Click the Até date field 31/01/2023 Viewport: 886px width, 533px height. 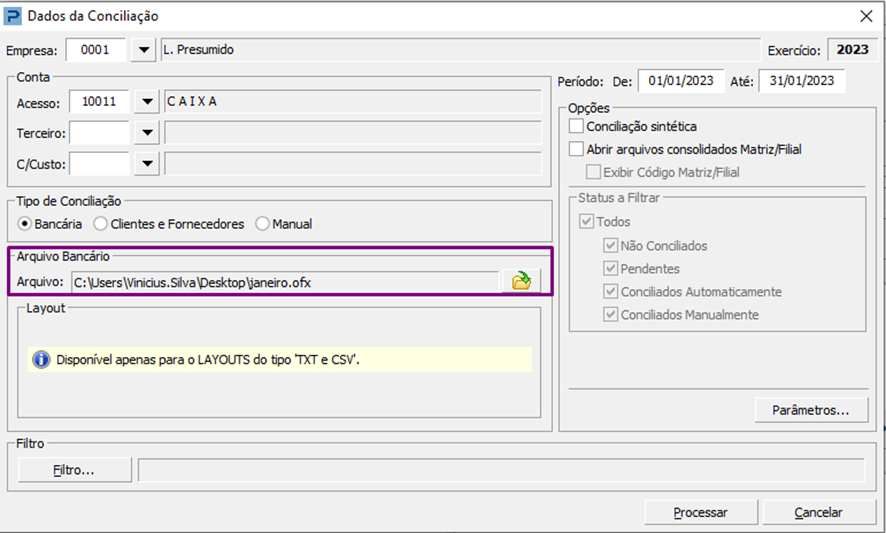click(x=802, y=81)
